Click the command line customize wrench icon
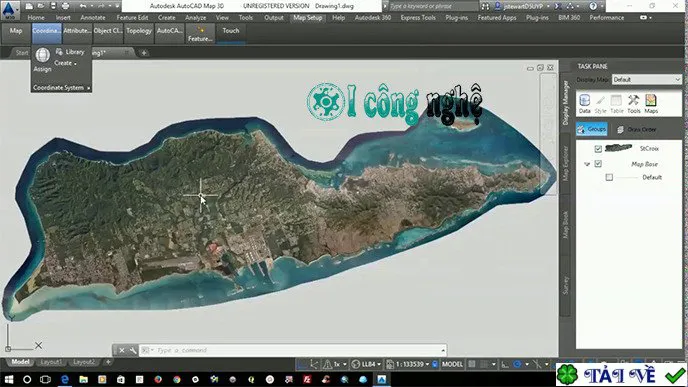 (x=133, y=350)
